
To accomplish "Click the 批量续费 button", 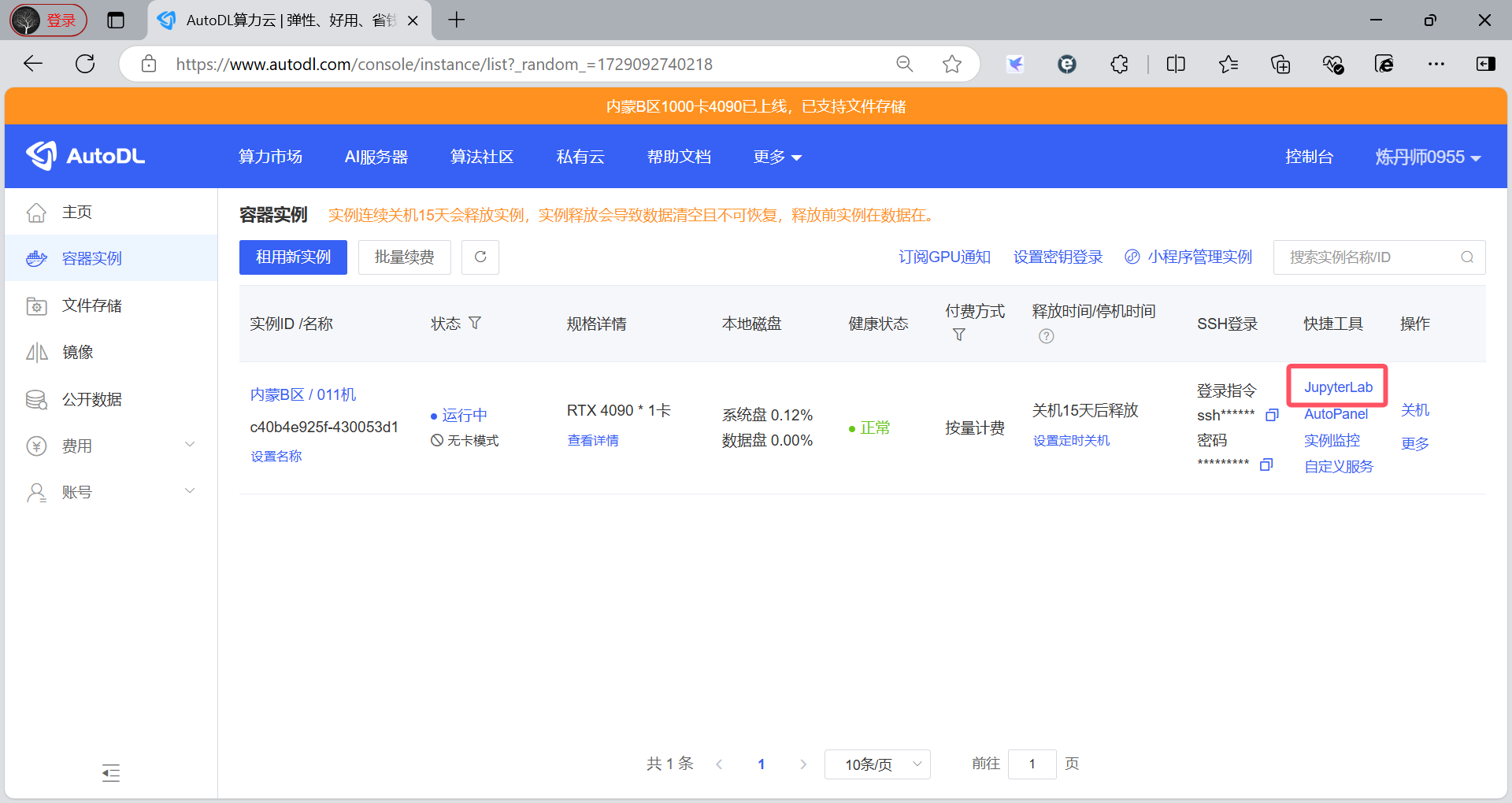I will click(404, 257).
